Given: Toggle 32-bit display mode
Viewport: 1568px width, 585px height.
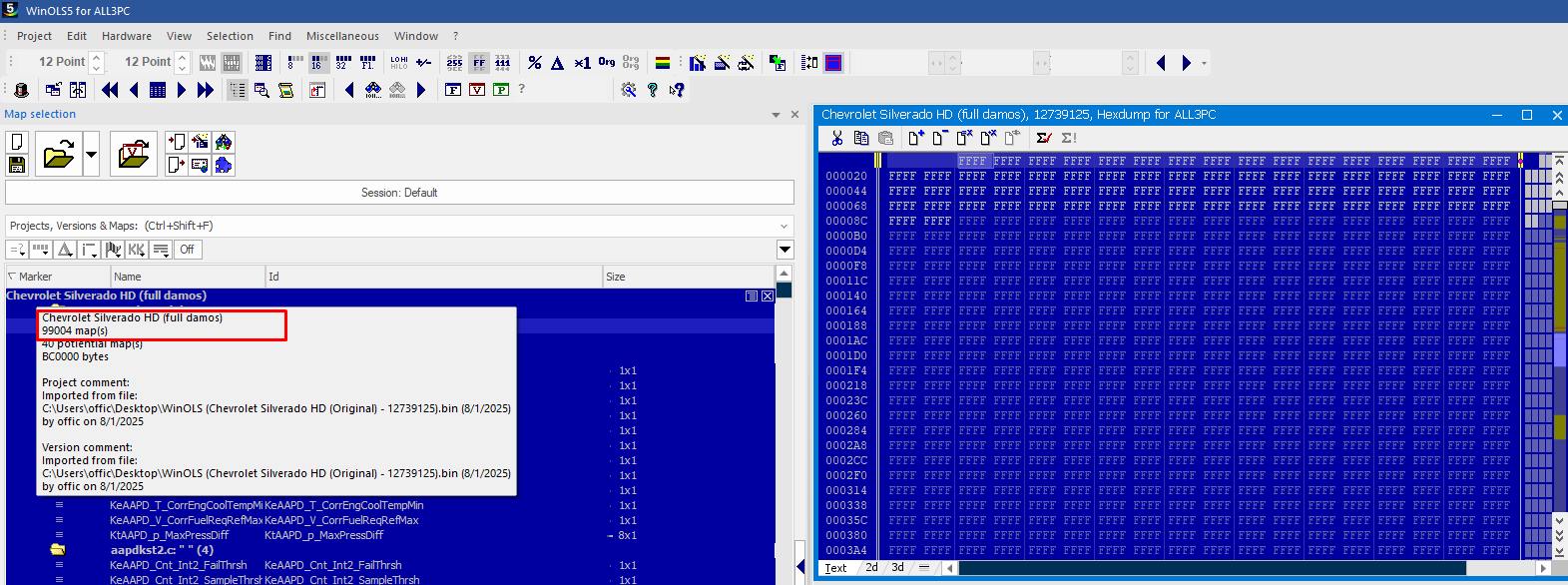Looking at the screenshot, I should coord(342,62).
